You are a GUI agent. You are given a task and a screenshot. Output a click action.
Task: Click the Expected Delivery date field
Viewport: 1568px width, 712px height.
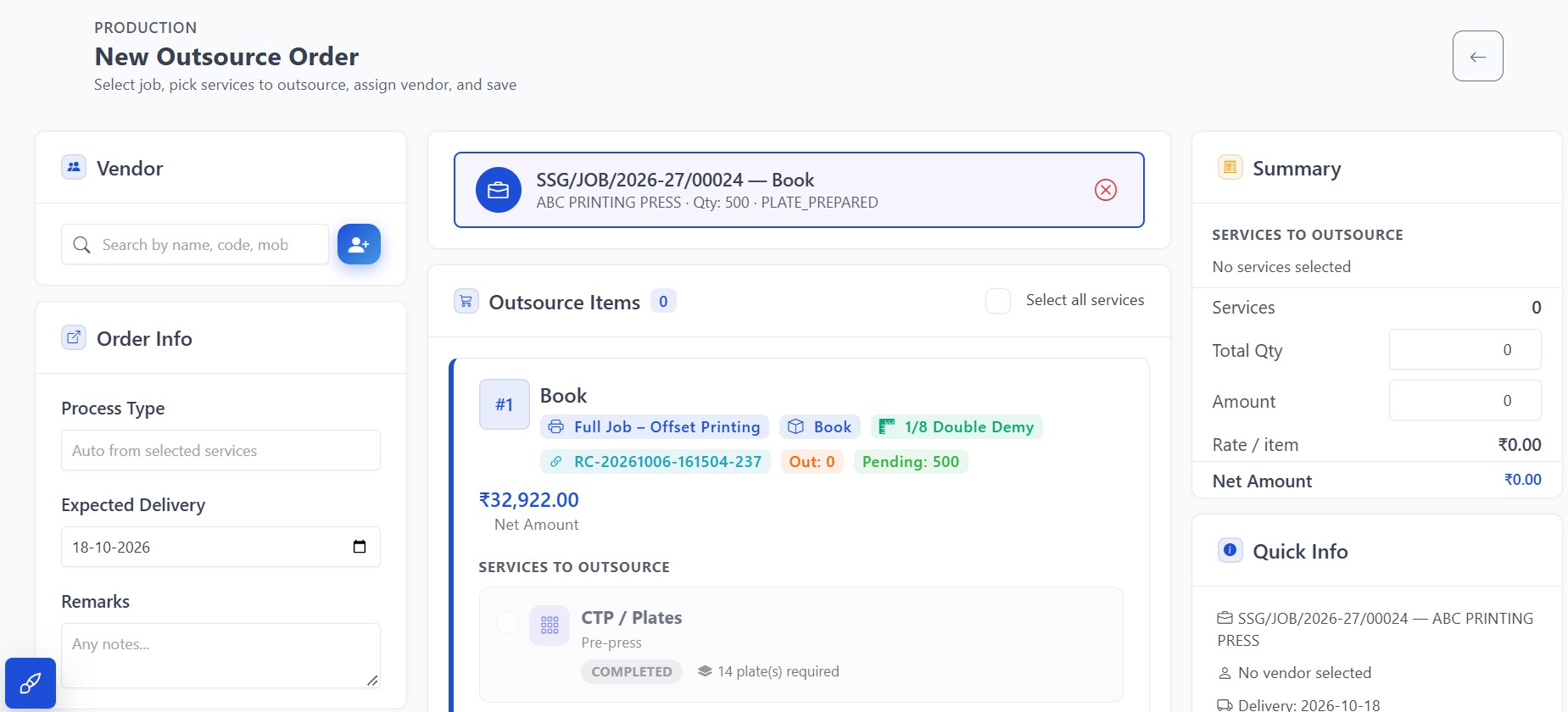220,547
